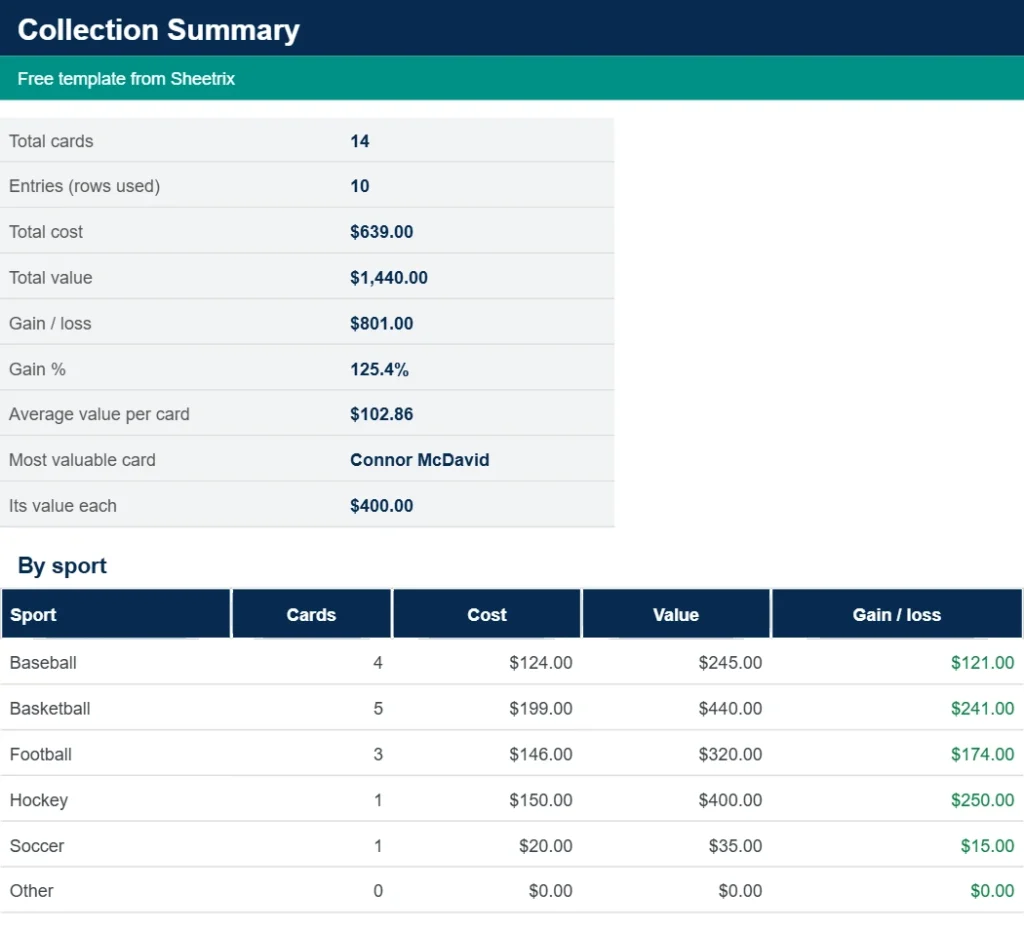Select the Total cost label
This screenshot has height=931, width=1024.
coord(46,232)
